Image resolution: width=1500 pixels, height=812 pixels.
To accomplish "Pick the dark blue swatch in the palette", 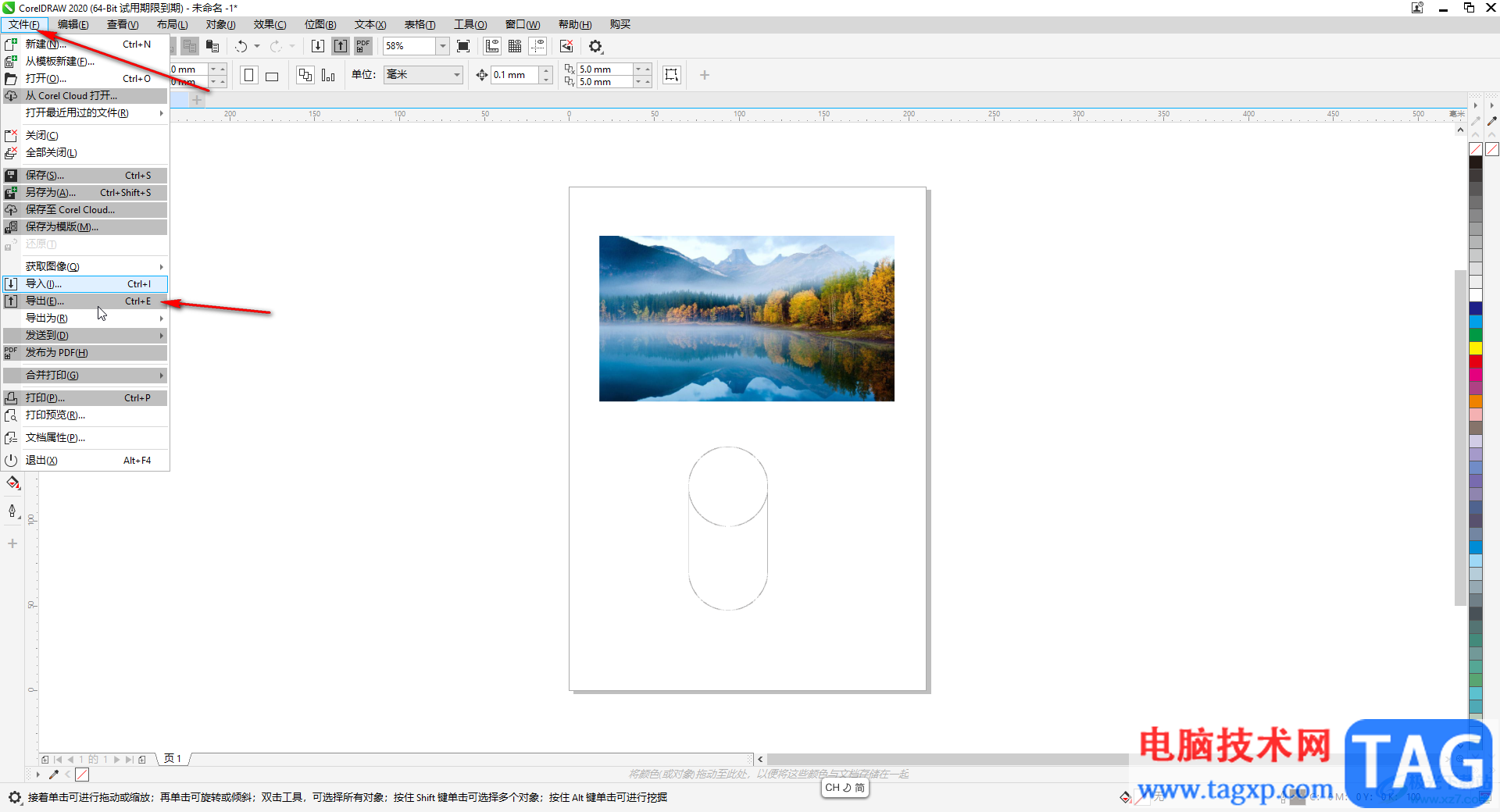I will pyautogui.click(x=1476, y=308).
